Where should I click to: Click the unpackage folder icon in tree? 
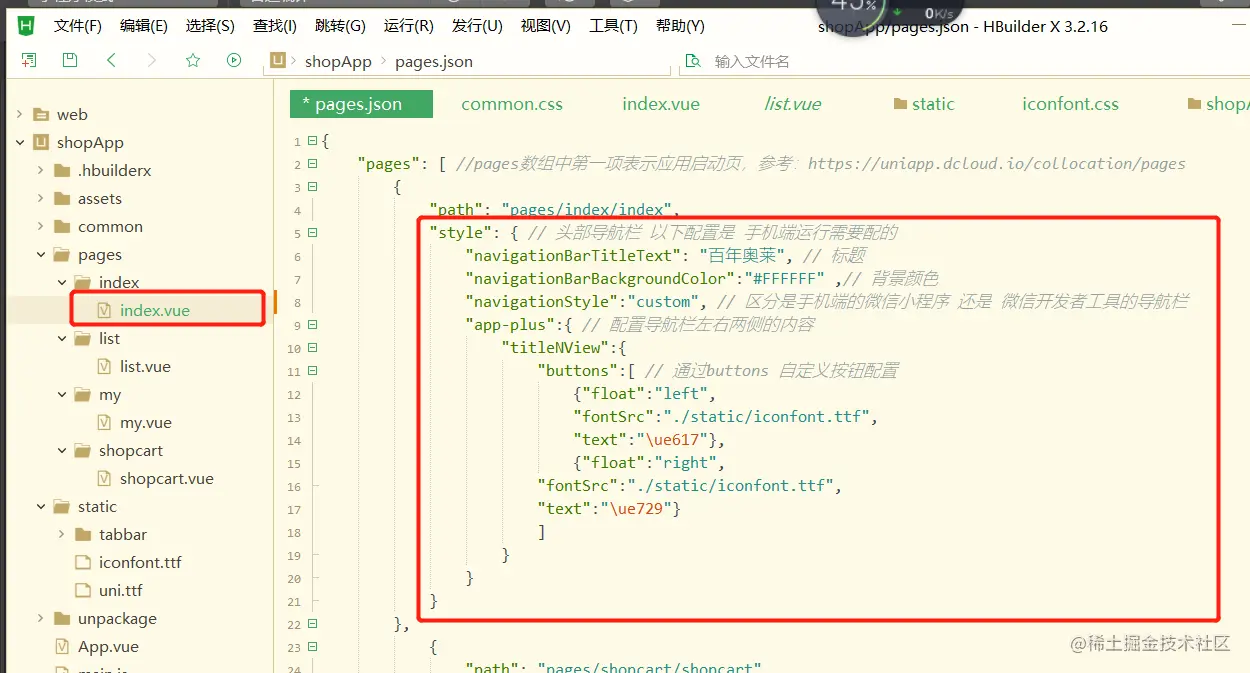pyautogui.click(x=62, y=618)
